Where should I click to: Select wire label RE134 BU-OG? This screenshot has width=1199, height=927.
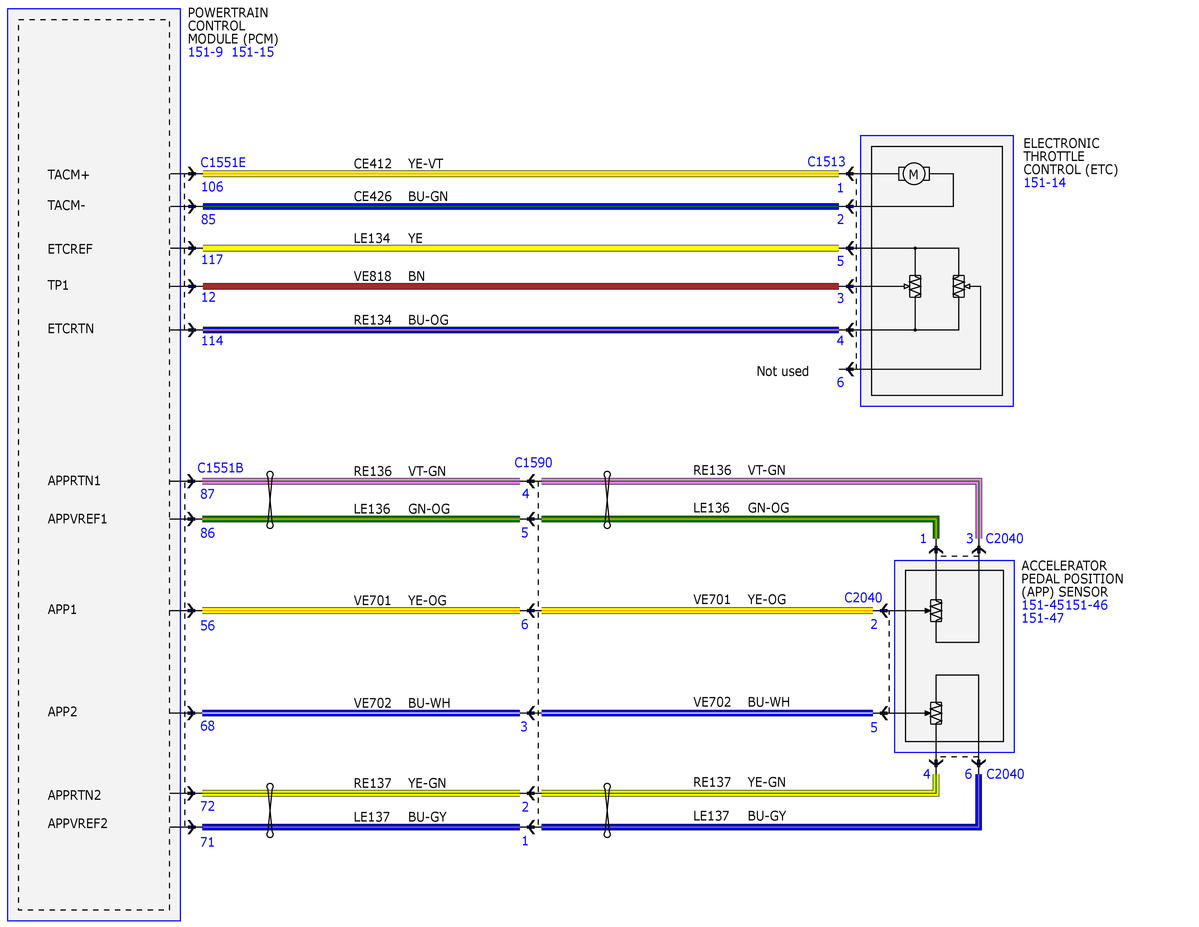point(401,320)
